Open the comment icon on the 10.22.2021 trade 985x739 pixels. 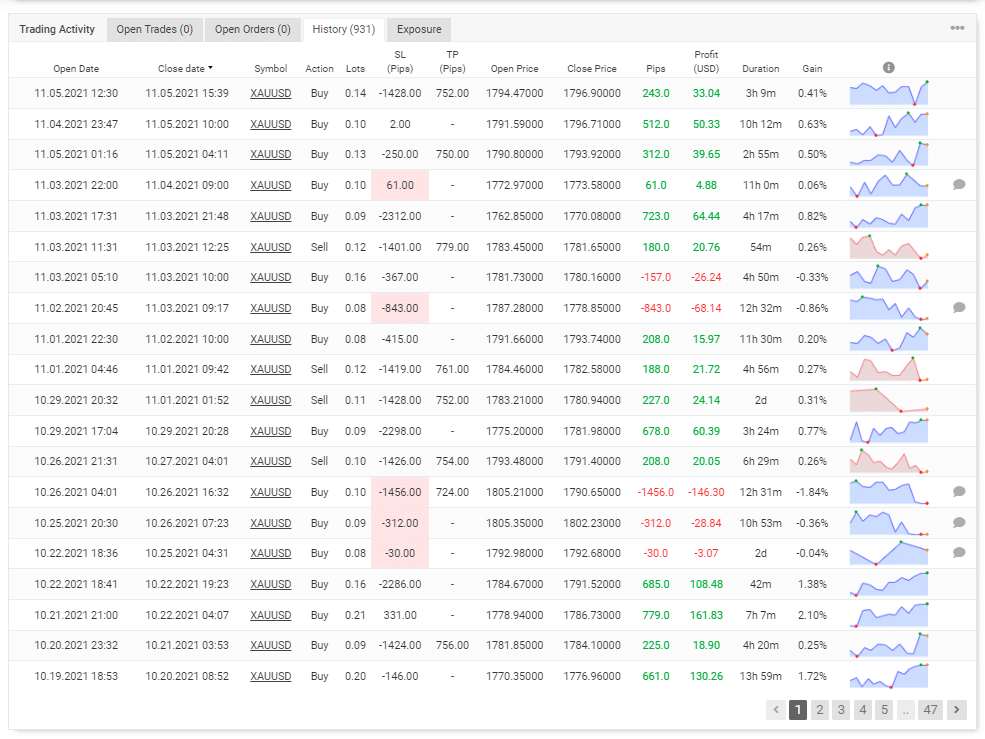coord(959,553)
